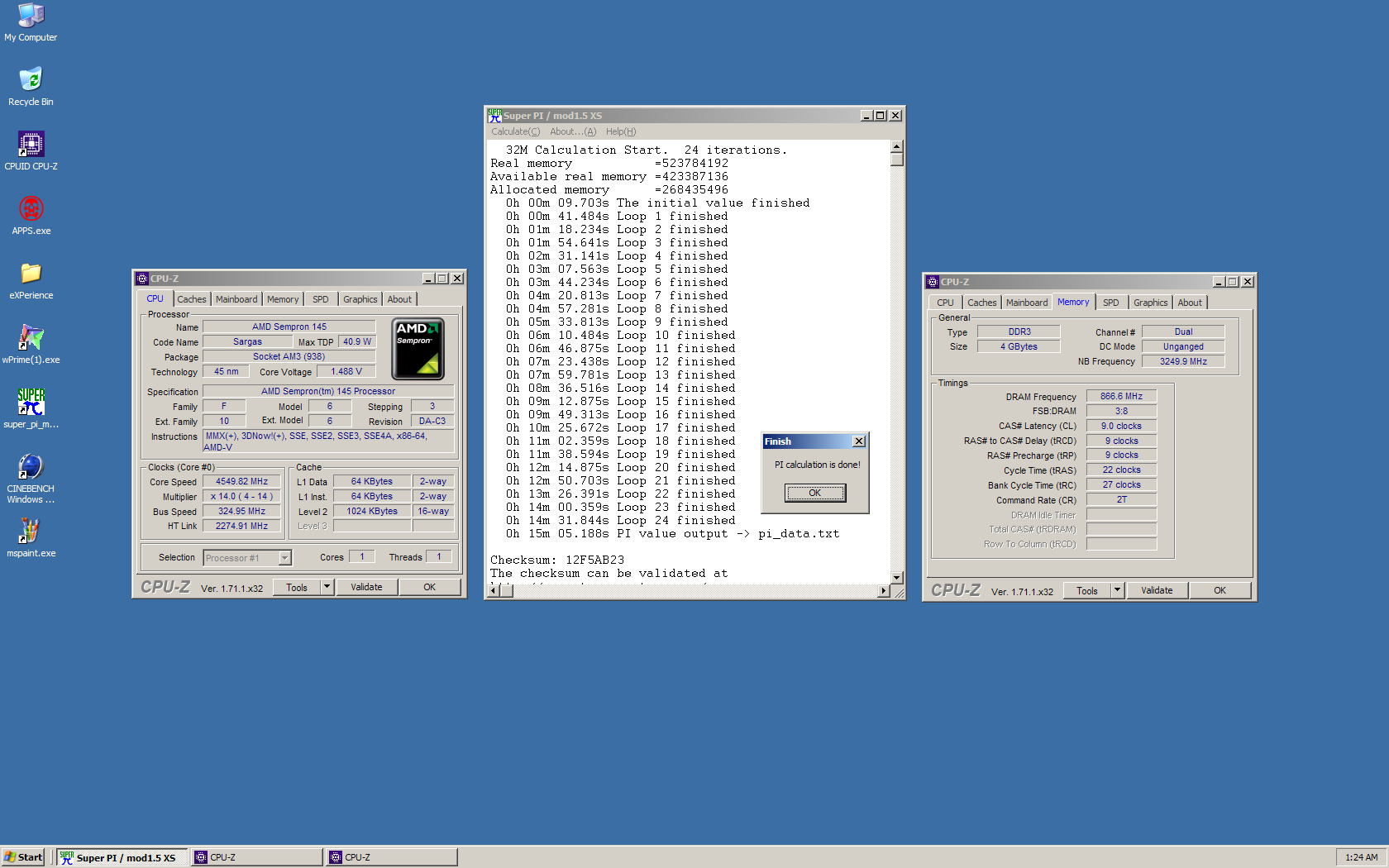Switch to SPD tab in left CPU-Z

click(321, 299)
